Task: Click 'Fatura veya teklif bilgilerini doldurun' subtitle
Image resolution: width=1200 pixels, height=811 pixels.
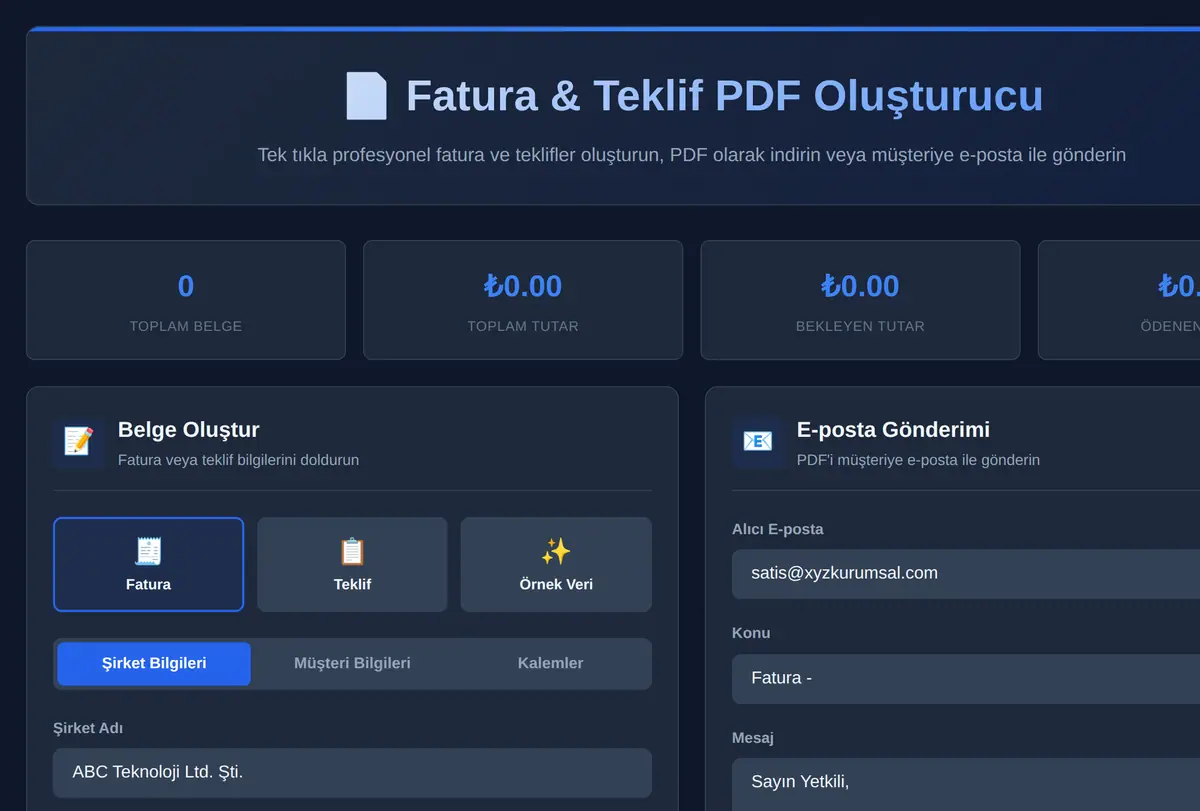Action: coord(238,461)
